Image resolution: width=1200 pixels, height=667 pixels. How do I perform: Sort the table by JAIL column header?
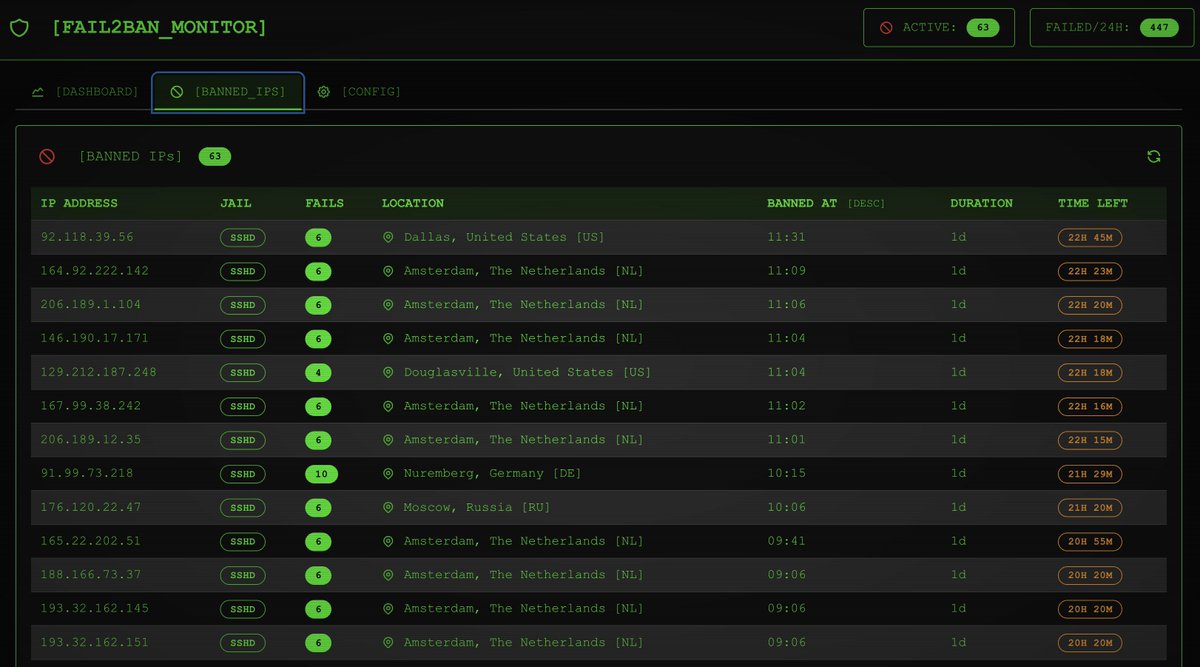coord(236,203)
